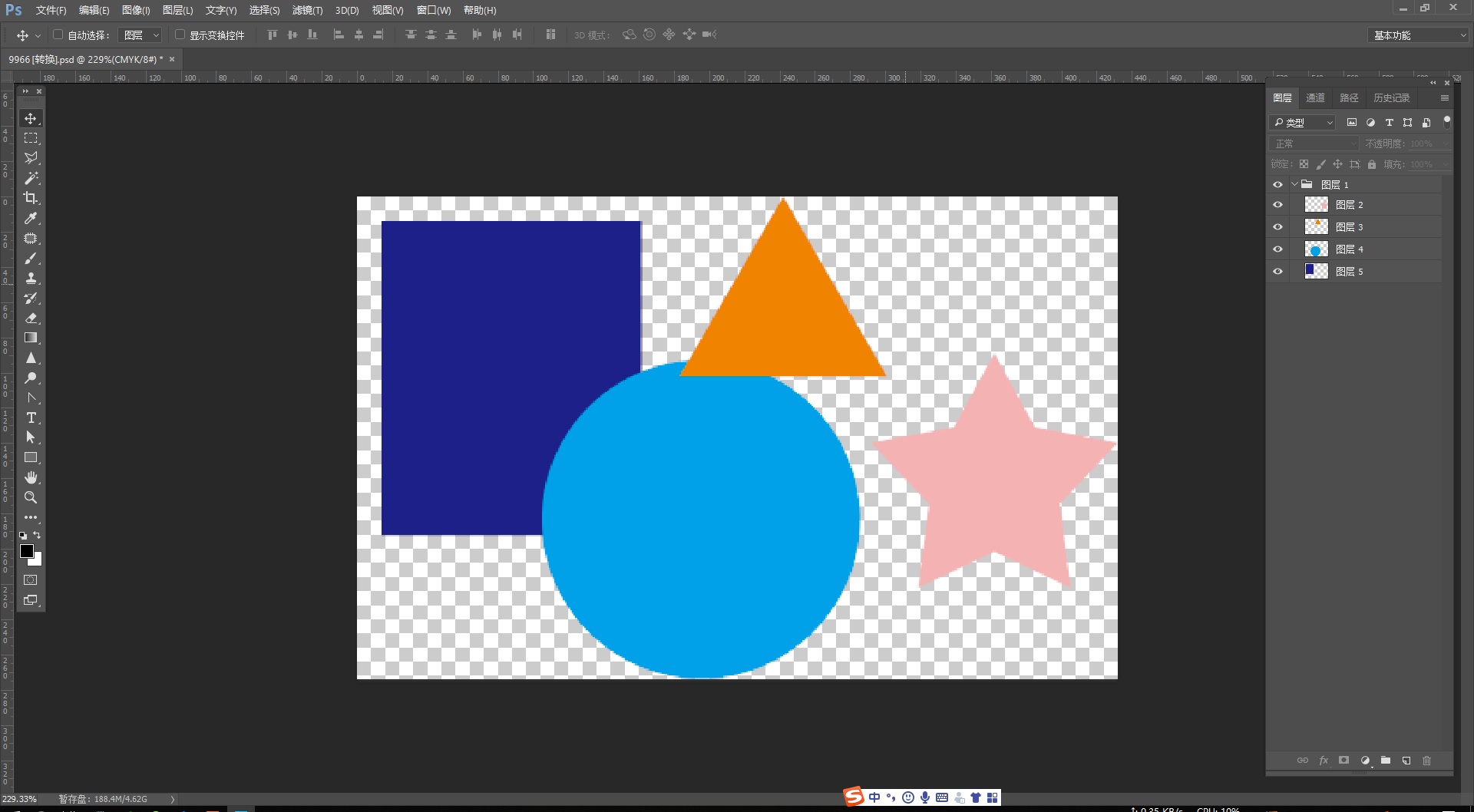Collapse the 图层 1 group
The height and width of the screenshot is (812, 1474).
tap(1294, 184)
